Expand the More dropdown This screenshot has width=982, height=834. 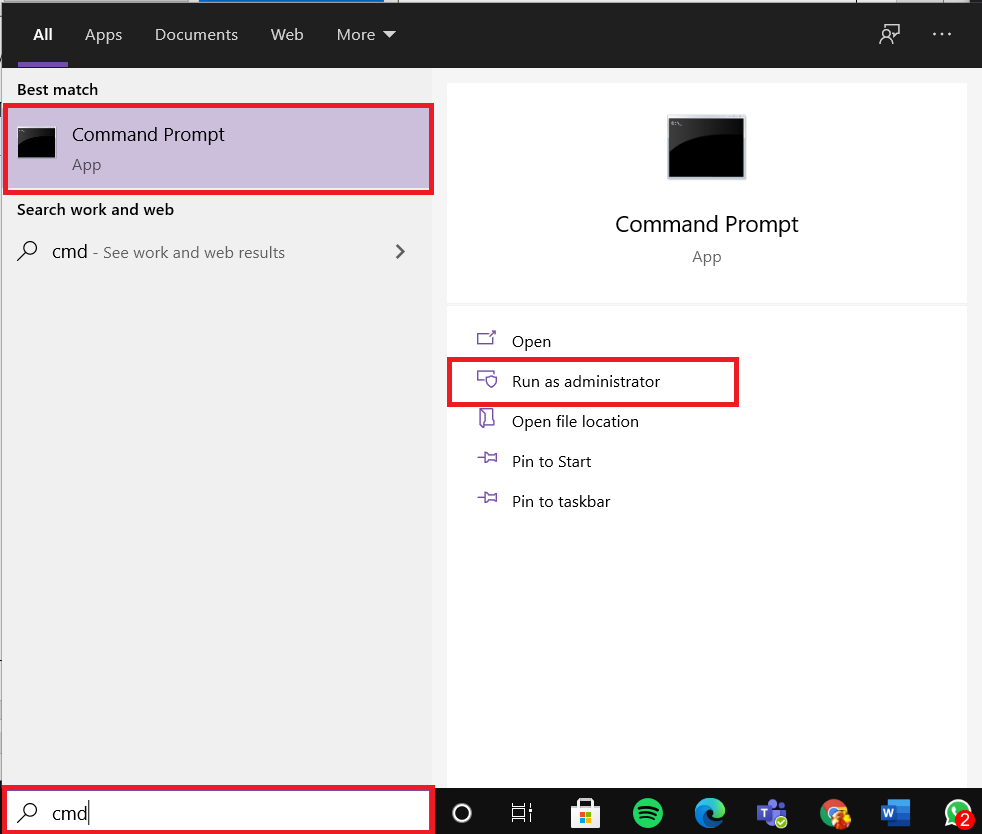365,34
